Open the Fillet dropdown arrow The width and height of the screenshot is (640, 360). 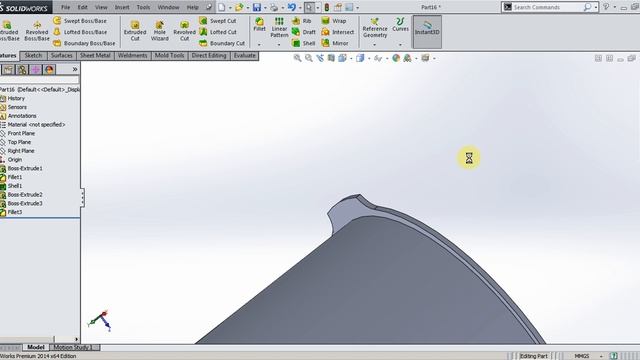pos(259,44)
